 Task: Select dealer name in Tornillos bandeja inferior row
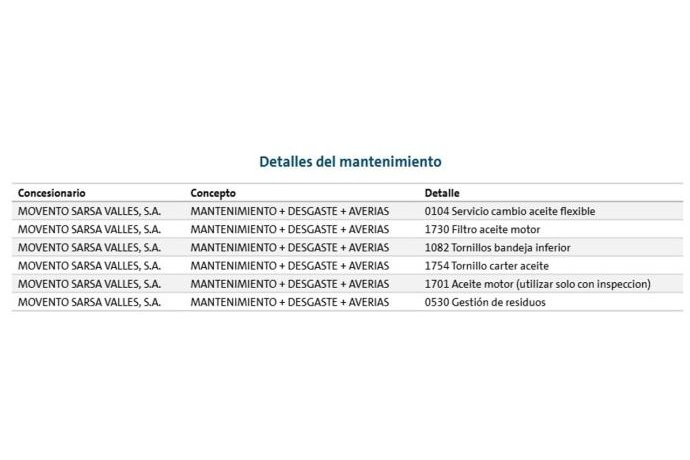(x=89, y=247)
